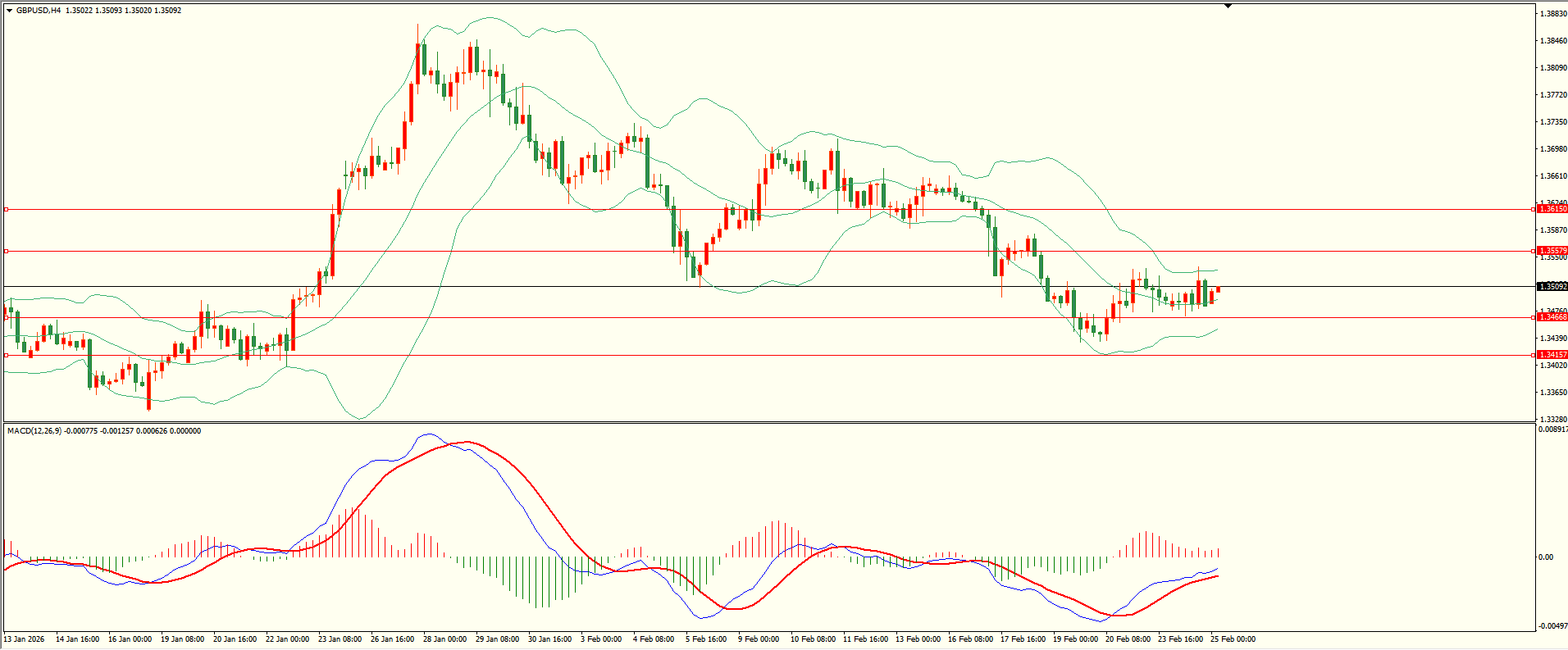Click the left-edge handle of the 1.34157 line
The image size is (1568, 650).
coord(6,355)
